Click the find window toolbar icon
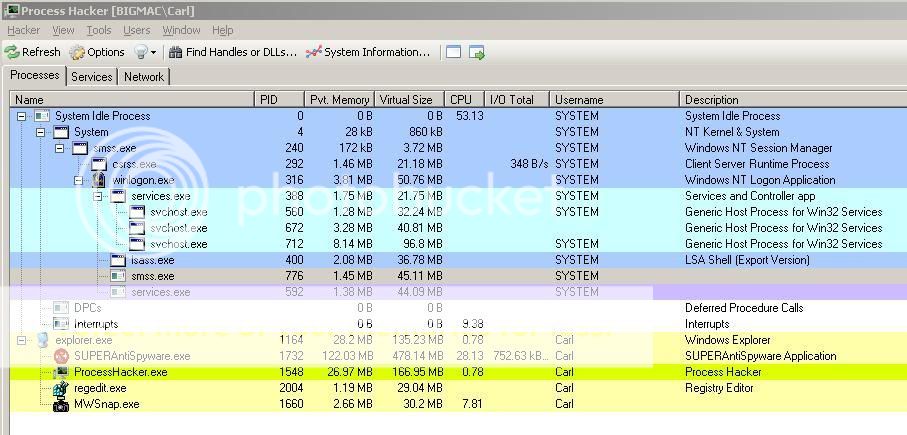This screenshot has width=907, height=435. (454, 53)
